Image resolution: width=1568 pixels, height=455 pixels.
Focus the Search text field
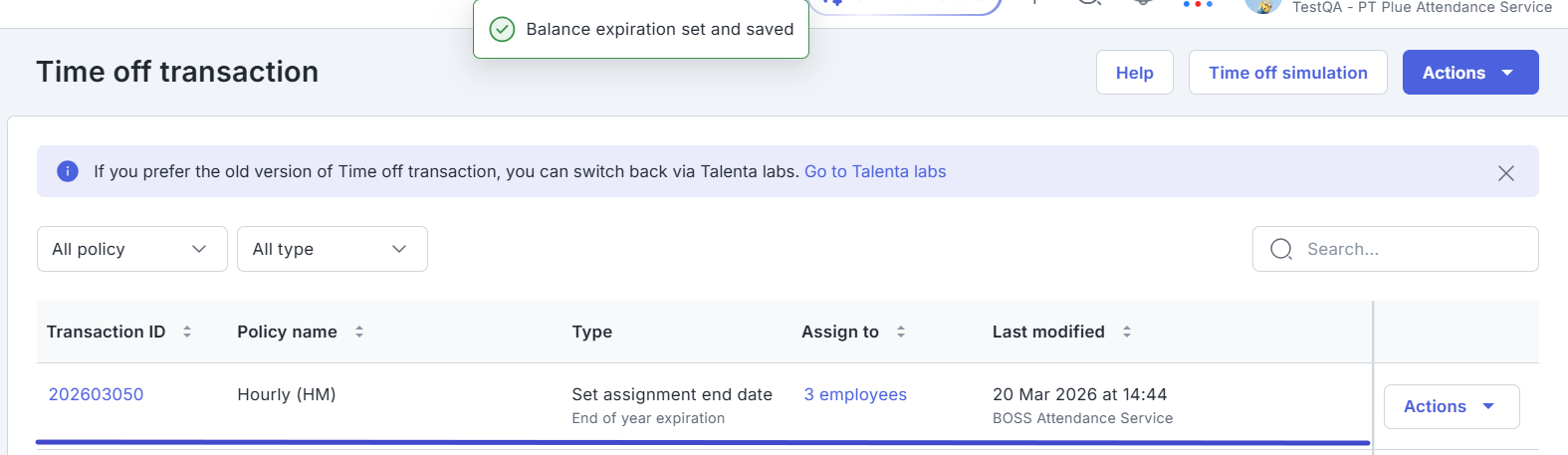1414,249
